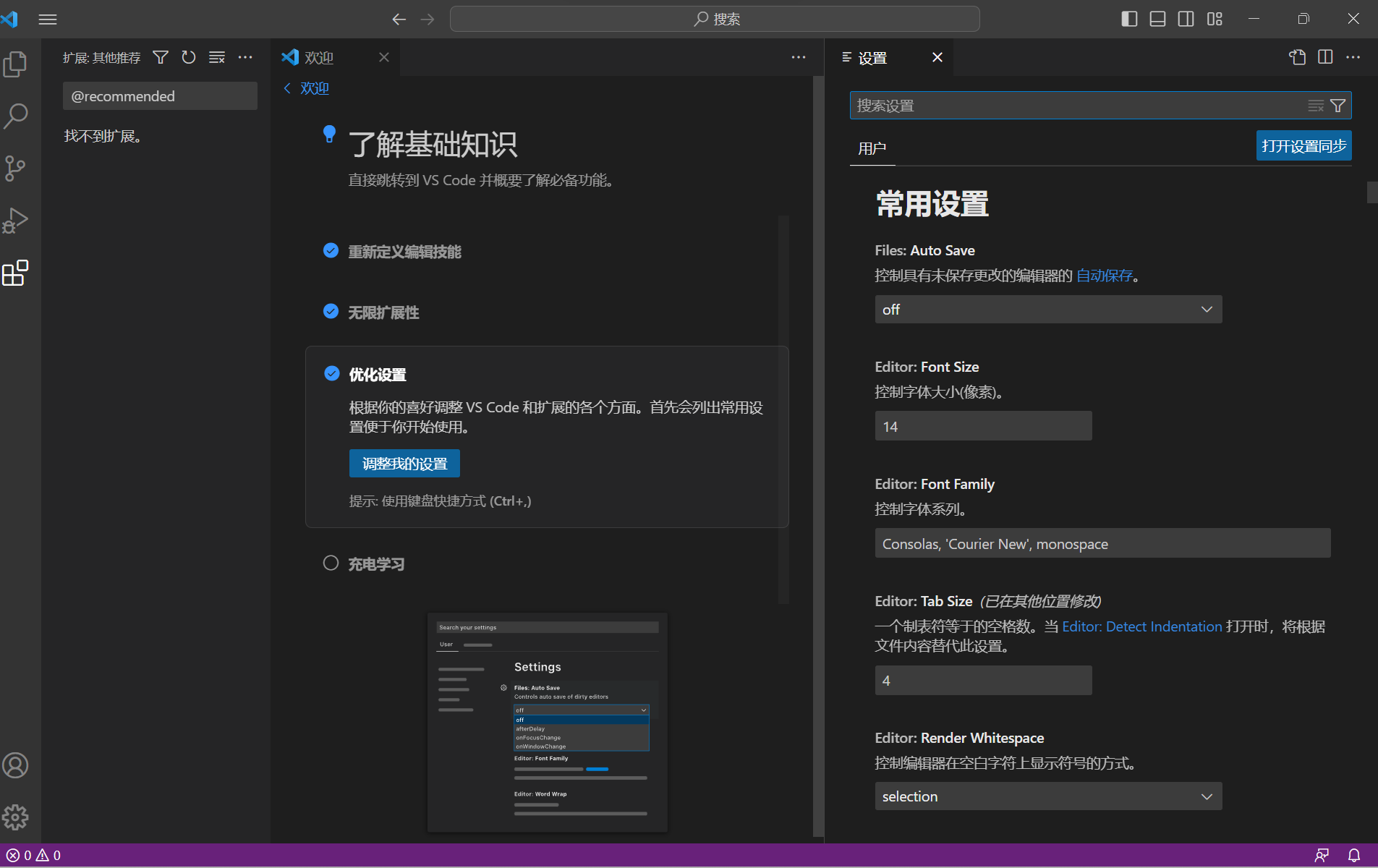Click the 调整我的设置 button
The height and width of the screenshot is (868, 1378).
[404, 464]
